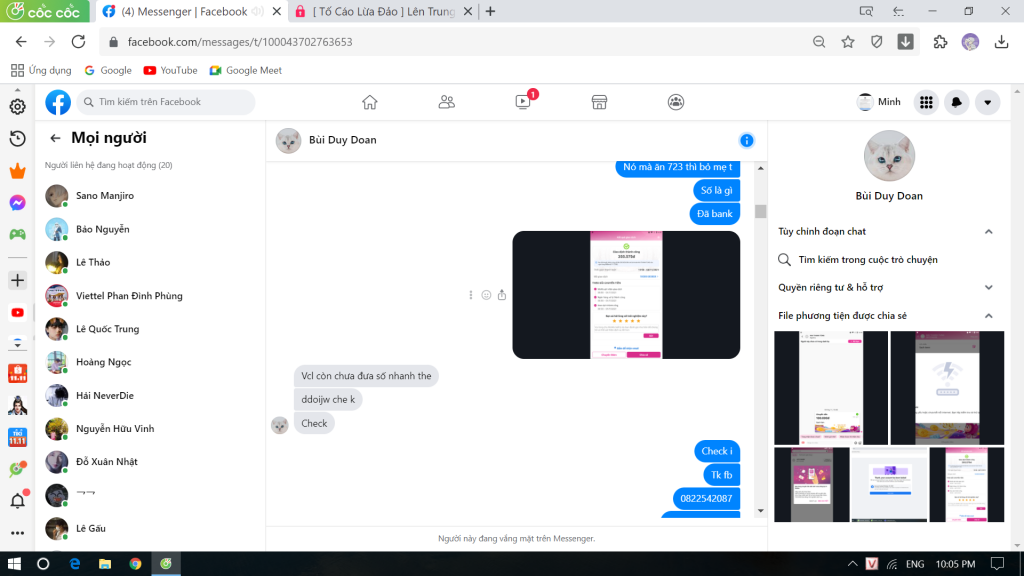Expand Quyền riêng tư & hỗ trợ section
Screen dimensions: 1024x576
tap(988, 287)
